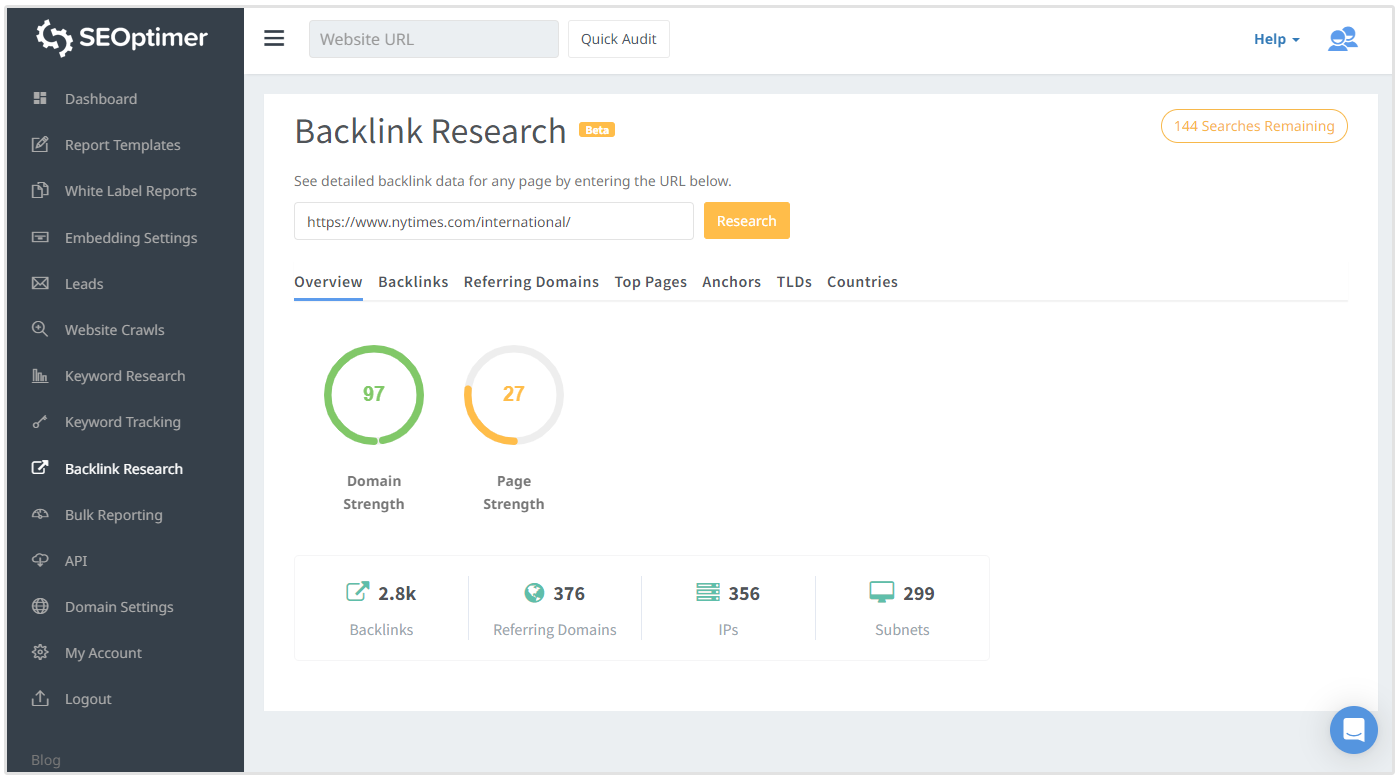The height and width of the screenshot is (780, 1400).
Task: Click the 144 Searches Remaining badge
Action: coord(1254,126)
